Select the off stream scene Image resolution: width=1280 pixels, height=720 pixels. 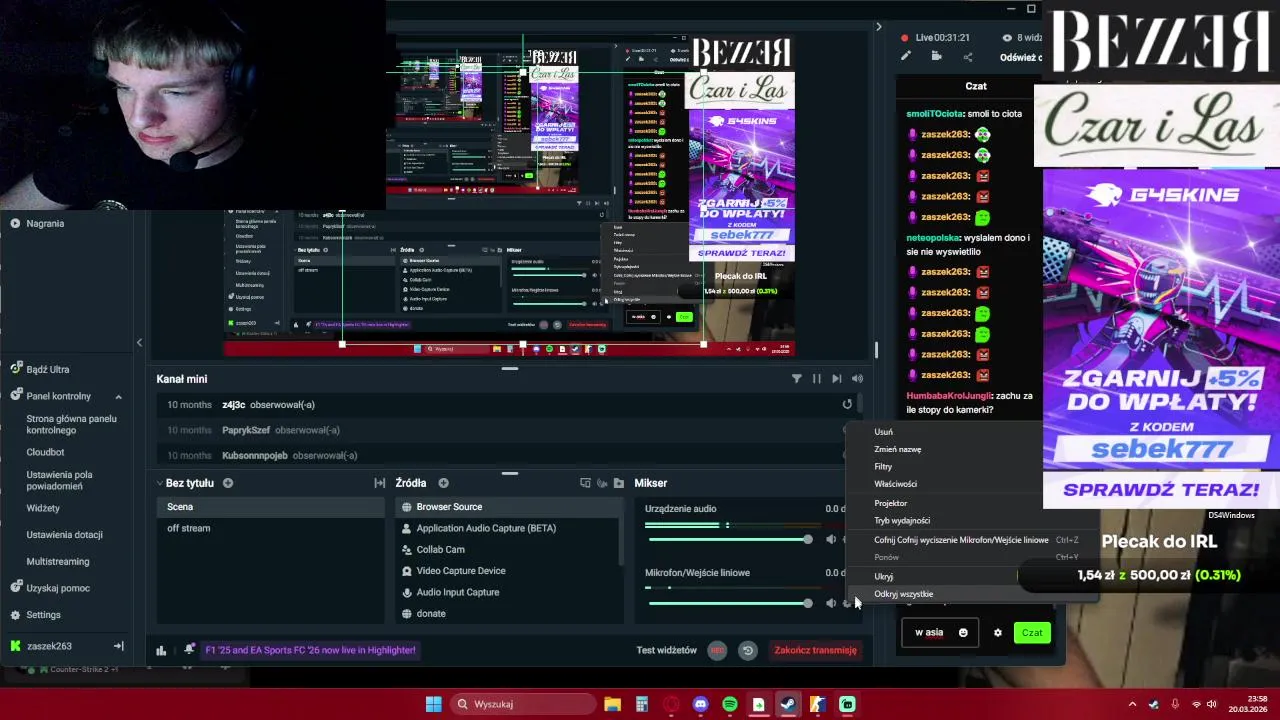point(272,528)
